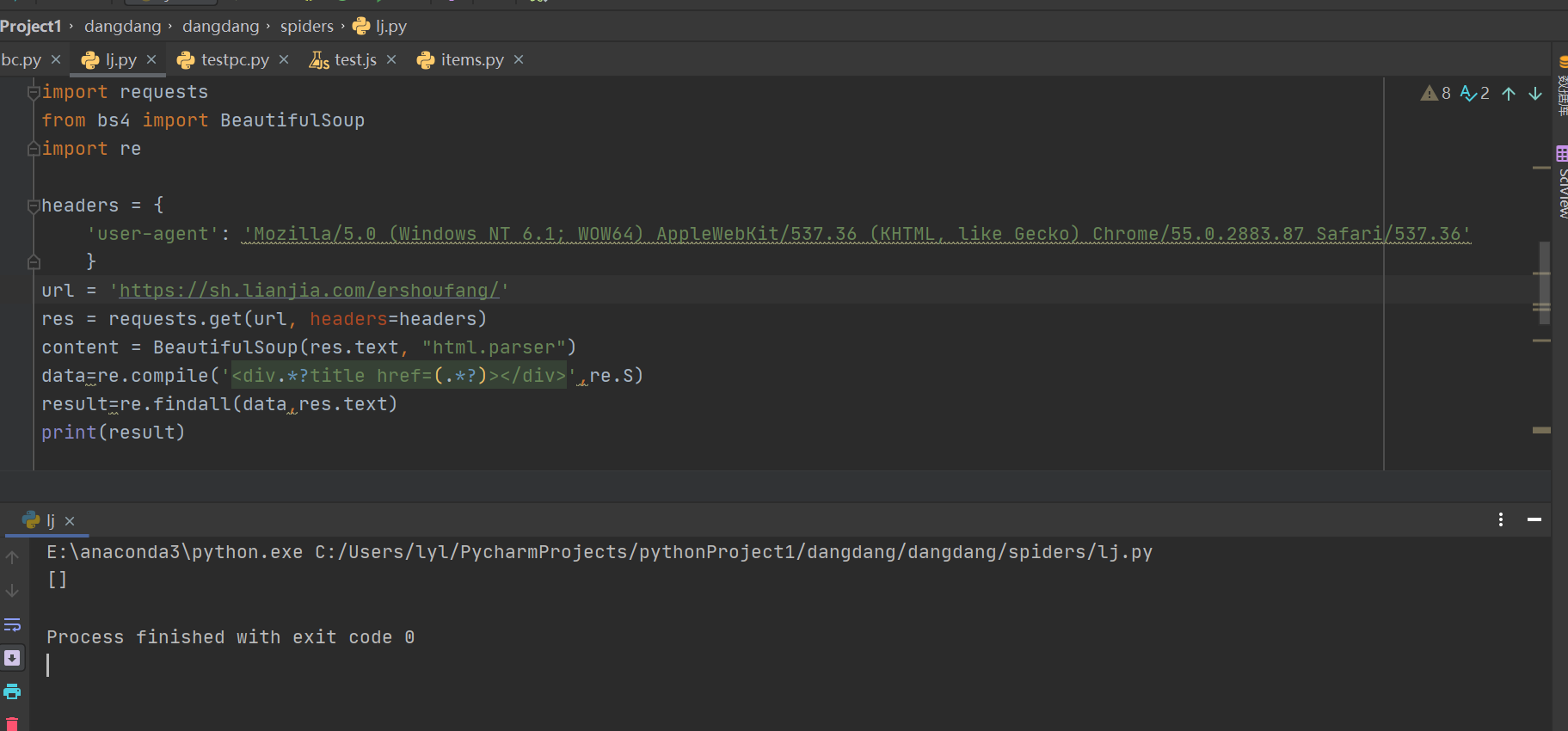This screenshot has height=731, width=1568.
Task: Click the editor vertical scrollbar thumb
Action: point(1545,283)
